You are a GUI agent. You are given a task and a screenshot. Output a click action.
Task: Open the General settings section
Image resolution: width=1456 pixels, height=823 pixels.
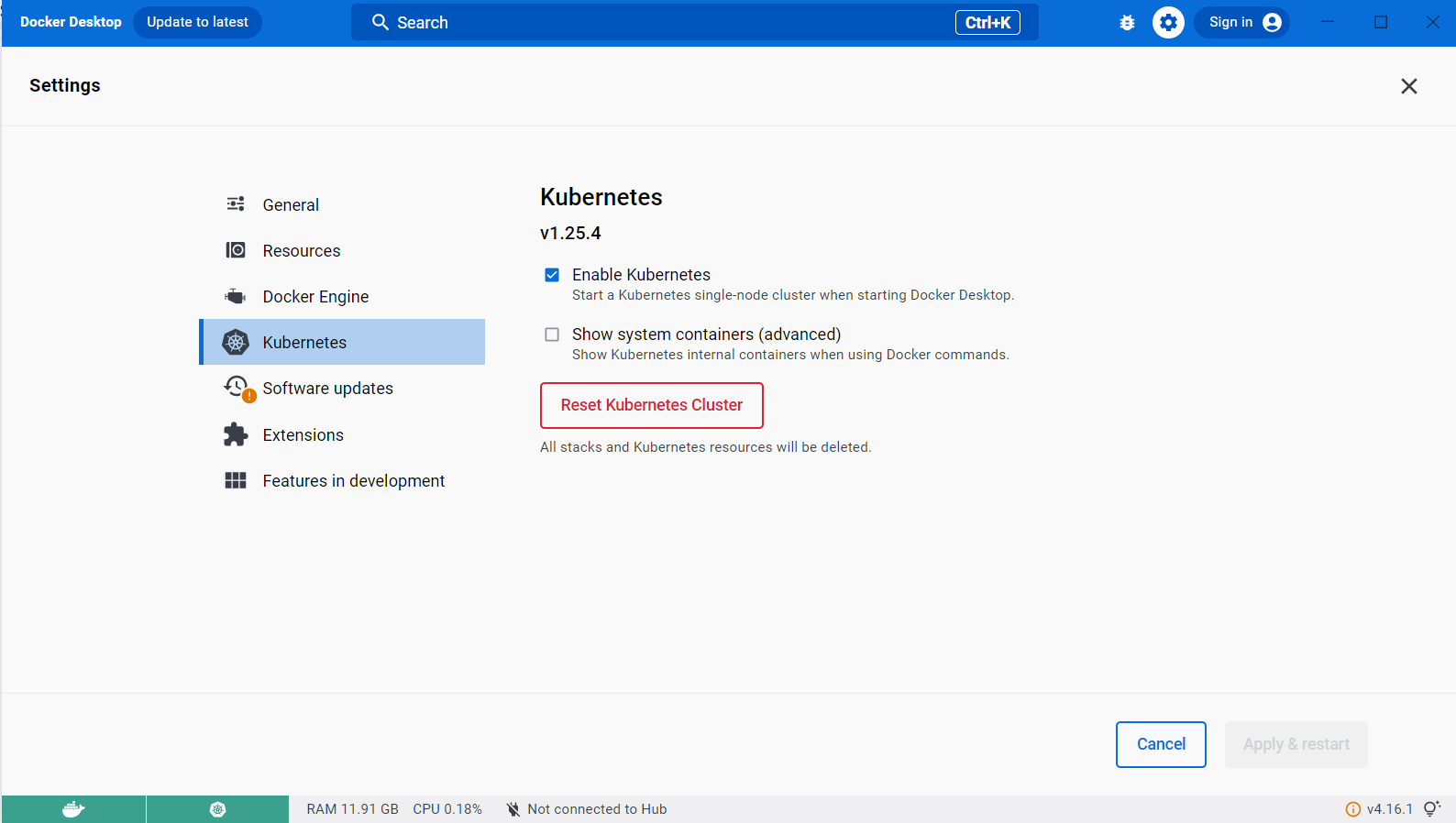(x=342, y=204)
